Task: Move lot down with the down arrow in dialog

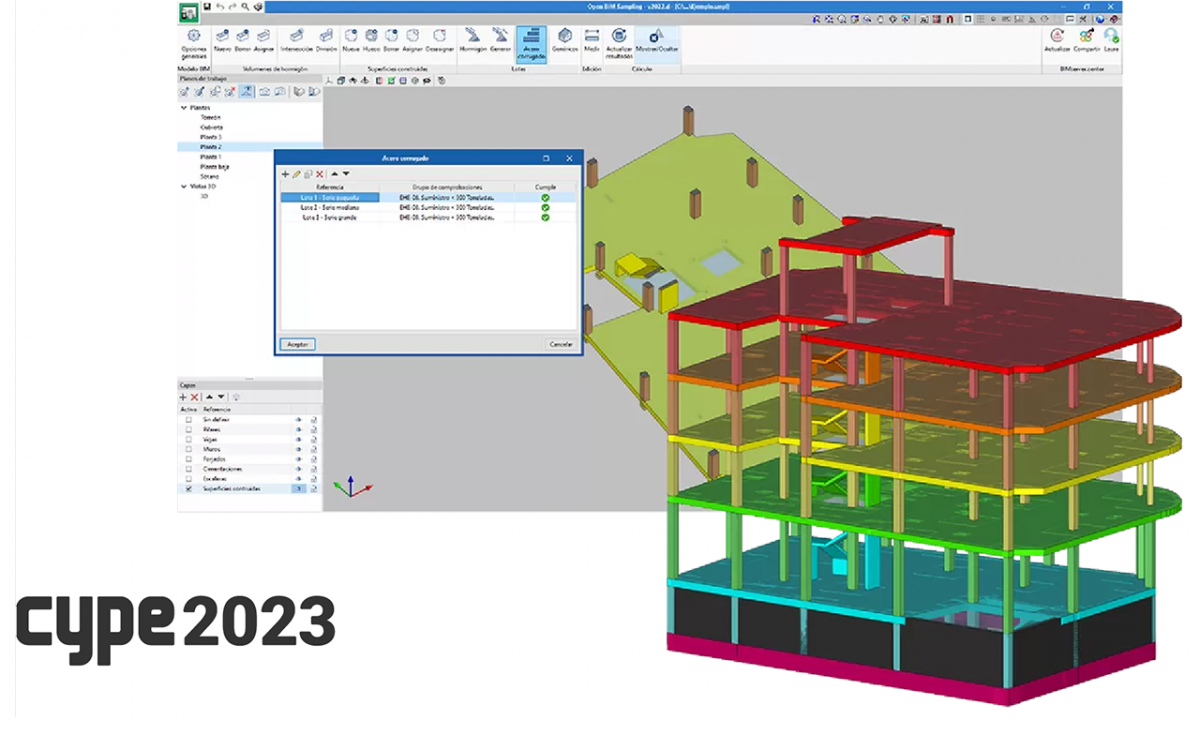Action: pos(346,174)
